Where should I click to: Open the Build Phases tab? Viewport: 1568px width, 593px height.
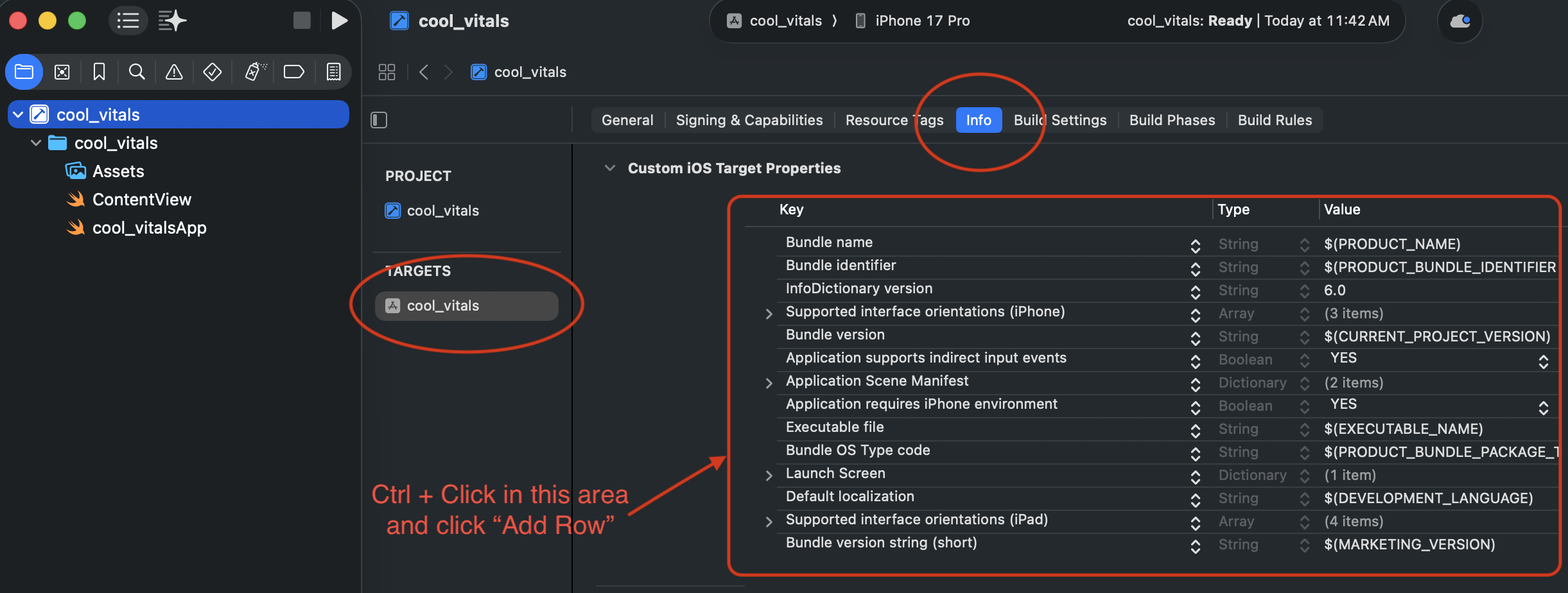coord(1172,120)
